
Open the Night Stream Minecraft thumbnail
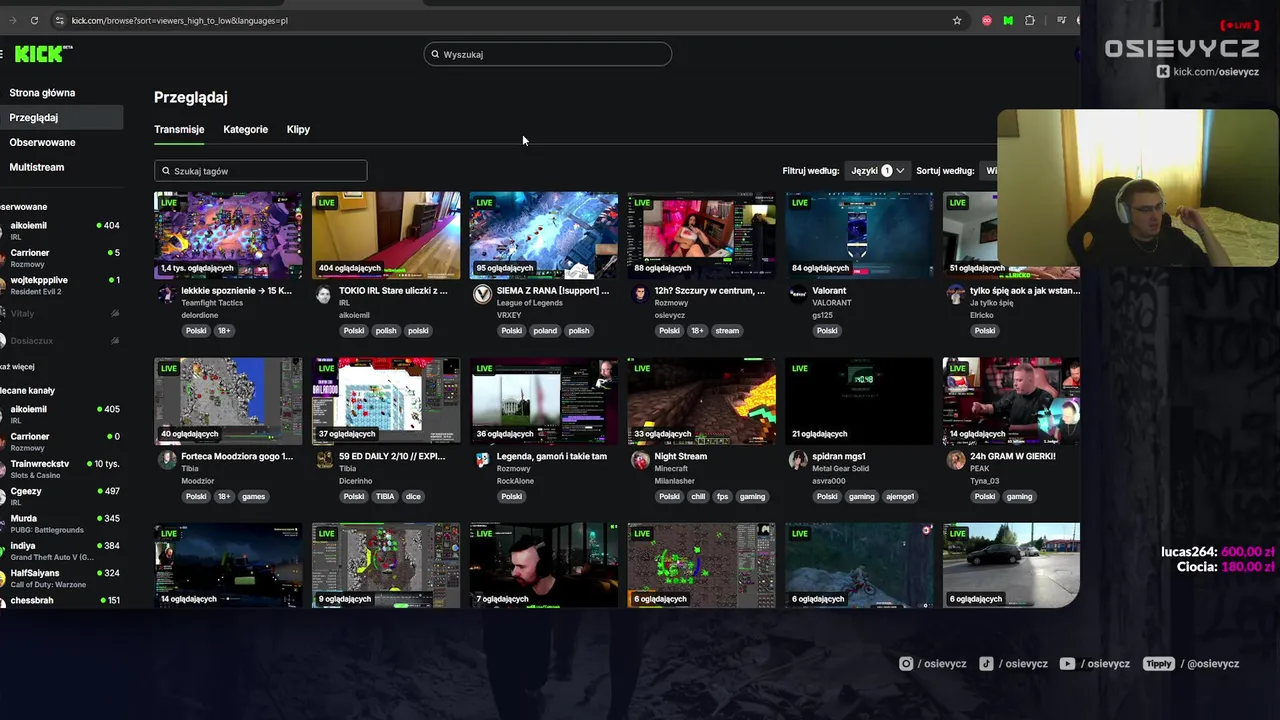coord(701,401)
